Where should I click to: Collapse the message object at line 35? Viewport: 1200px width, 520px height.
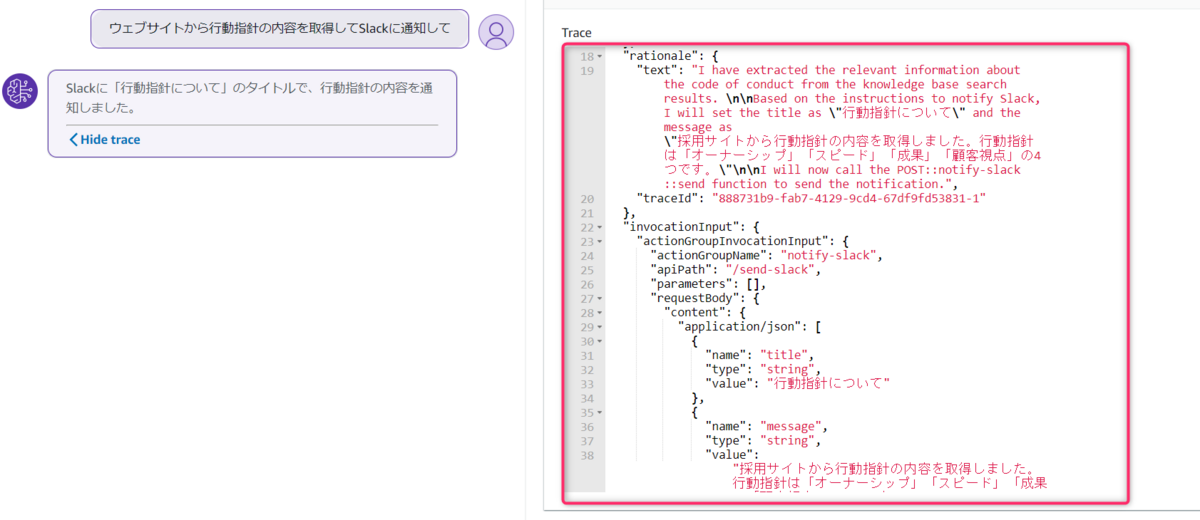pyautogui.click(x=600, y=412)
